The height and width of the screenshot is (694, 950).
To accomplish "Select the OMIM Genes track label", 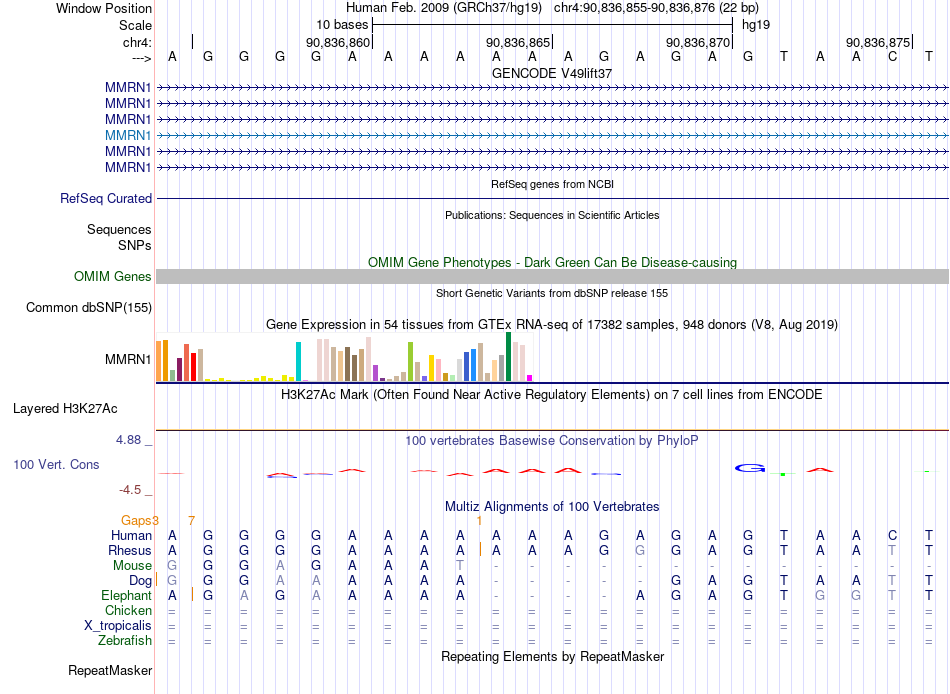I will [113, 276].
